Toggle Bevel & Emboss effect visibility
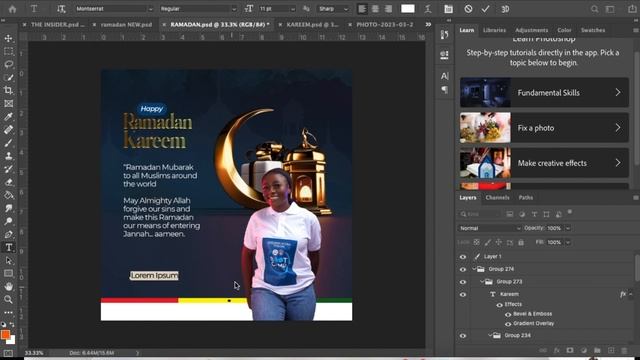Viewport: 640px width, 360px height. 508,314
